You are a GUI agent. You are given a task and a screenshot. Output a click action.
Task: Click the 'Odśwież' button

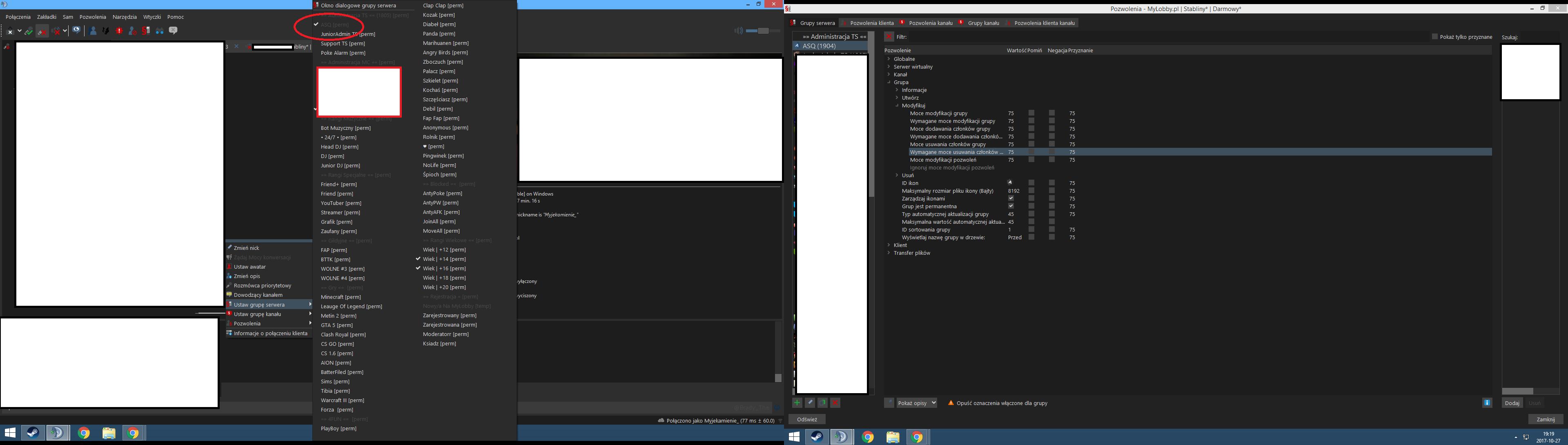pyautogui.click(x=807, y=419)
